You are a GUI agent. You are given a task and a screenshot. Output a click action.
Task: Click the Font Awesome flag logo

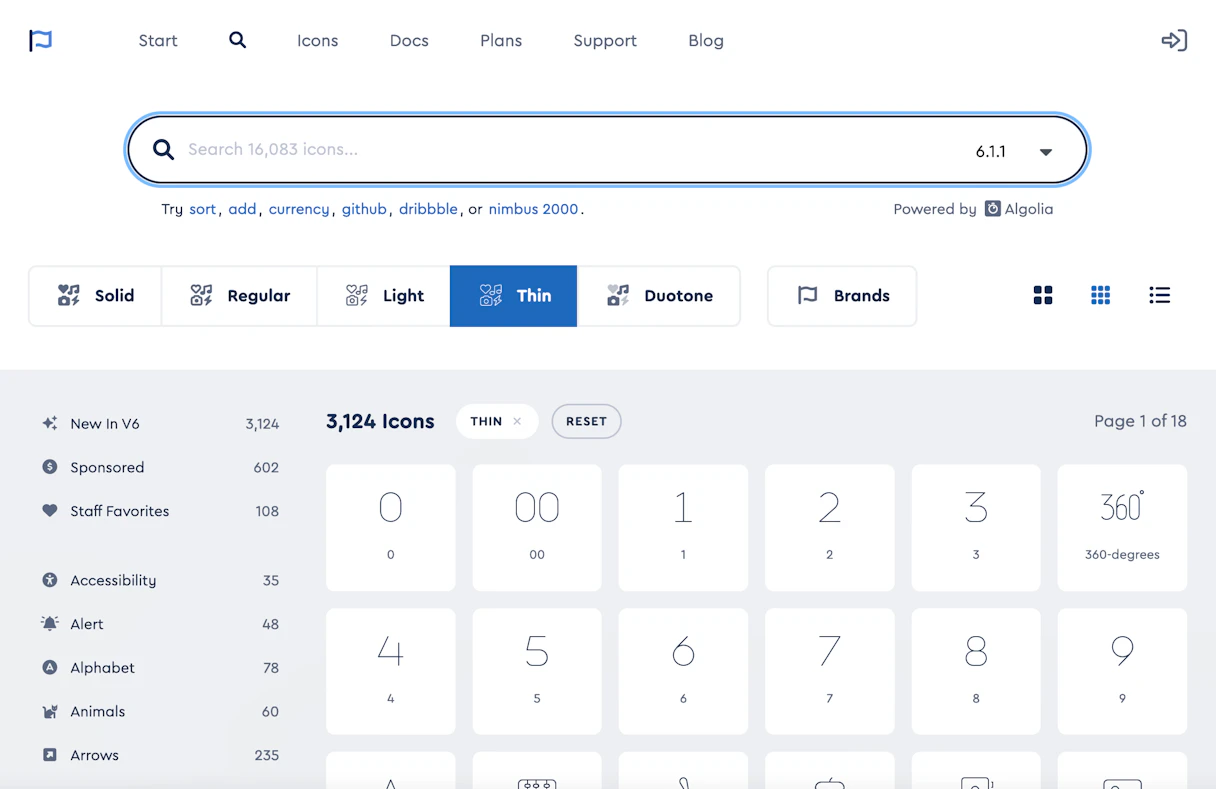[40, 40]
